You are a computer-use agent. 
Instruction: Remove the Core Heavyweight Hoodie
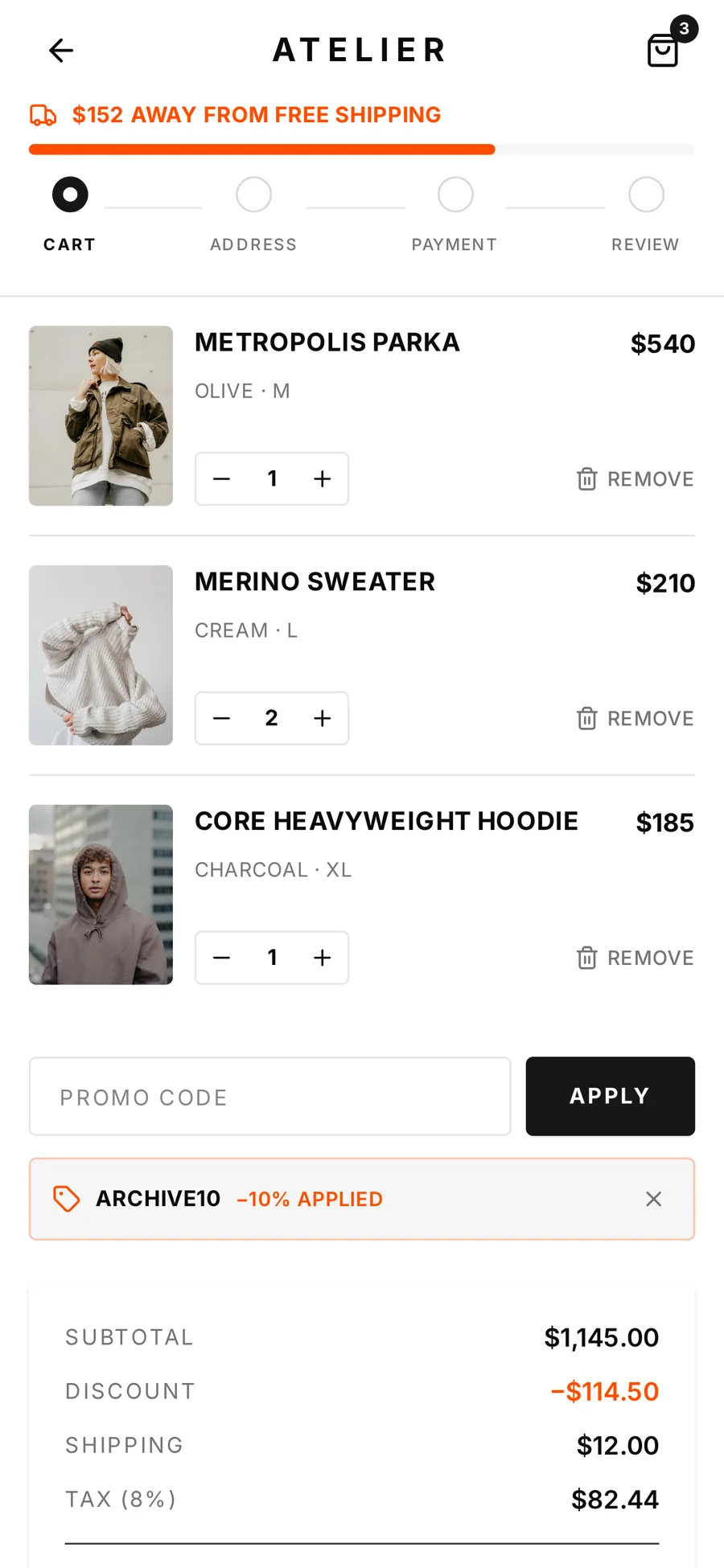click(635, 958)
